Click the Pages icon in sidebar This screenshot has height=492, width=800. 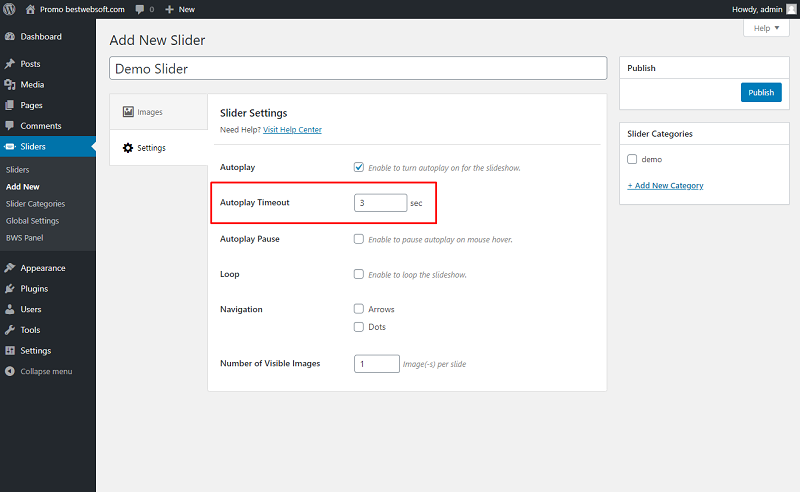click(x=10, y=105)
